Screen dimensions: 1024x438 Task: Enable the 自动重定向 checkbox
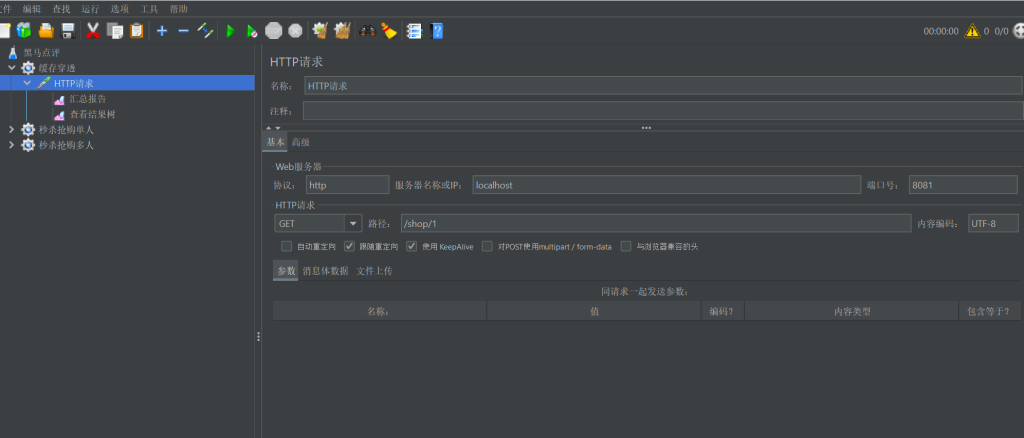coord(287,246)
